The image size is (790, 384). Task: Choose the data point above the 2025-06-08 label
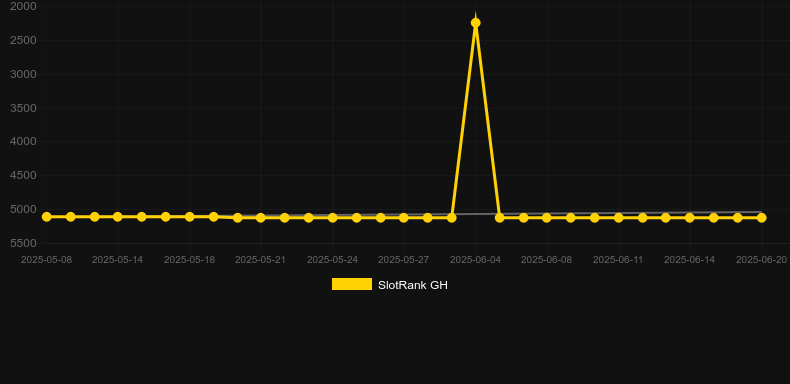[547, 218]
